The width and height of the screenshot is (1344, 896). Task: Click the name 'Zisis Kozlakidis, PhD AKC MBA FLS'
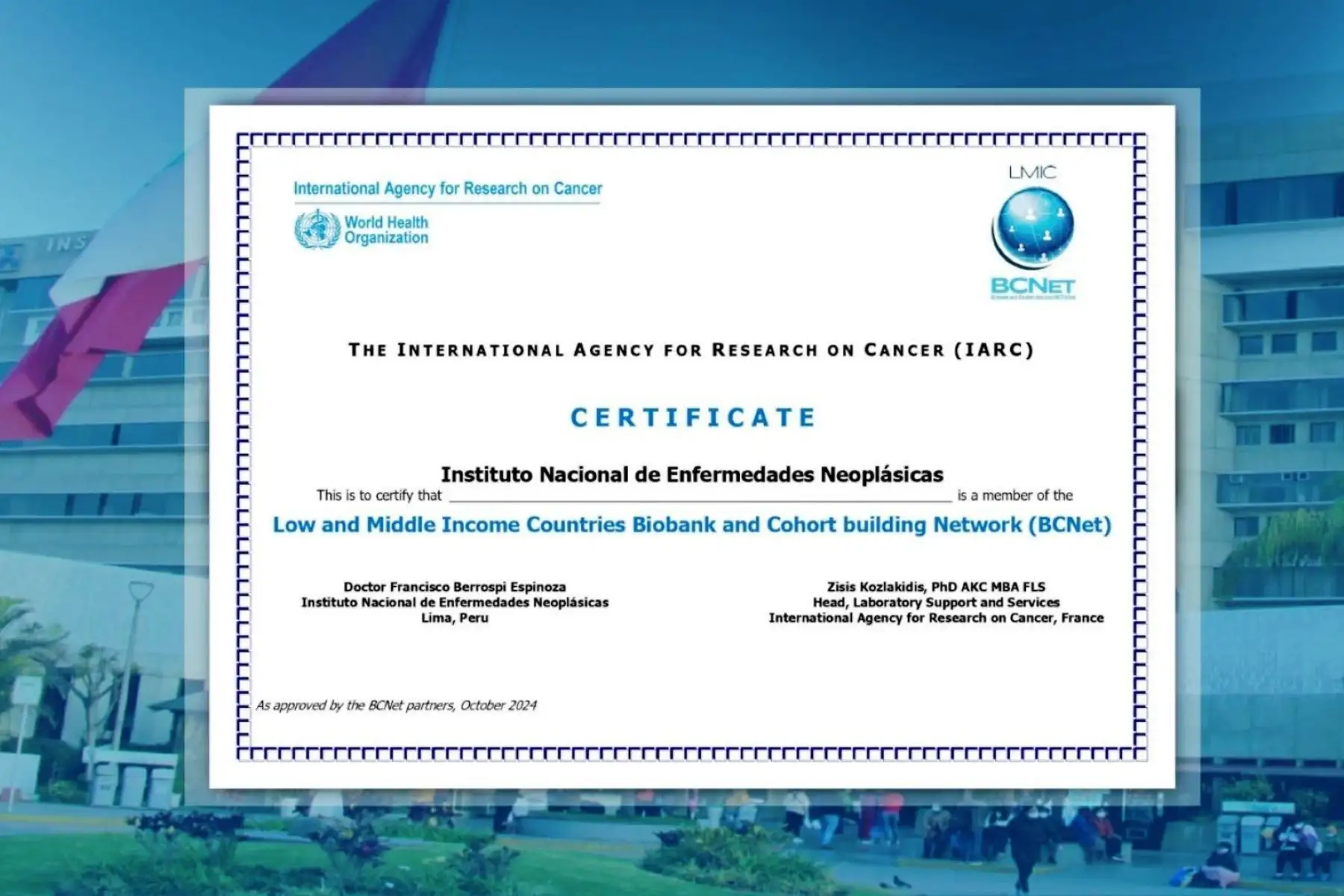(x=936, y=587)
